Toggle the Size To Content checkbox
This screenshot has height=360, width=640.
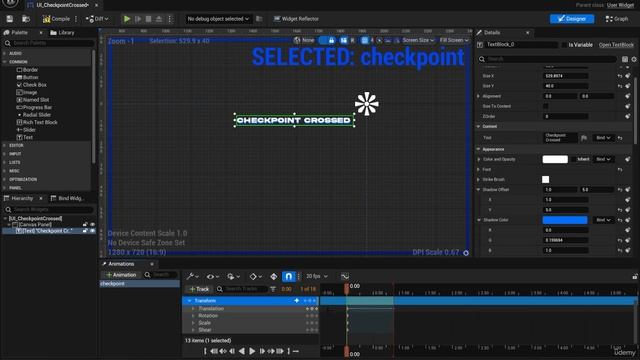tap(546, 106)
